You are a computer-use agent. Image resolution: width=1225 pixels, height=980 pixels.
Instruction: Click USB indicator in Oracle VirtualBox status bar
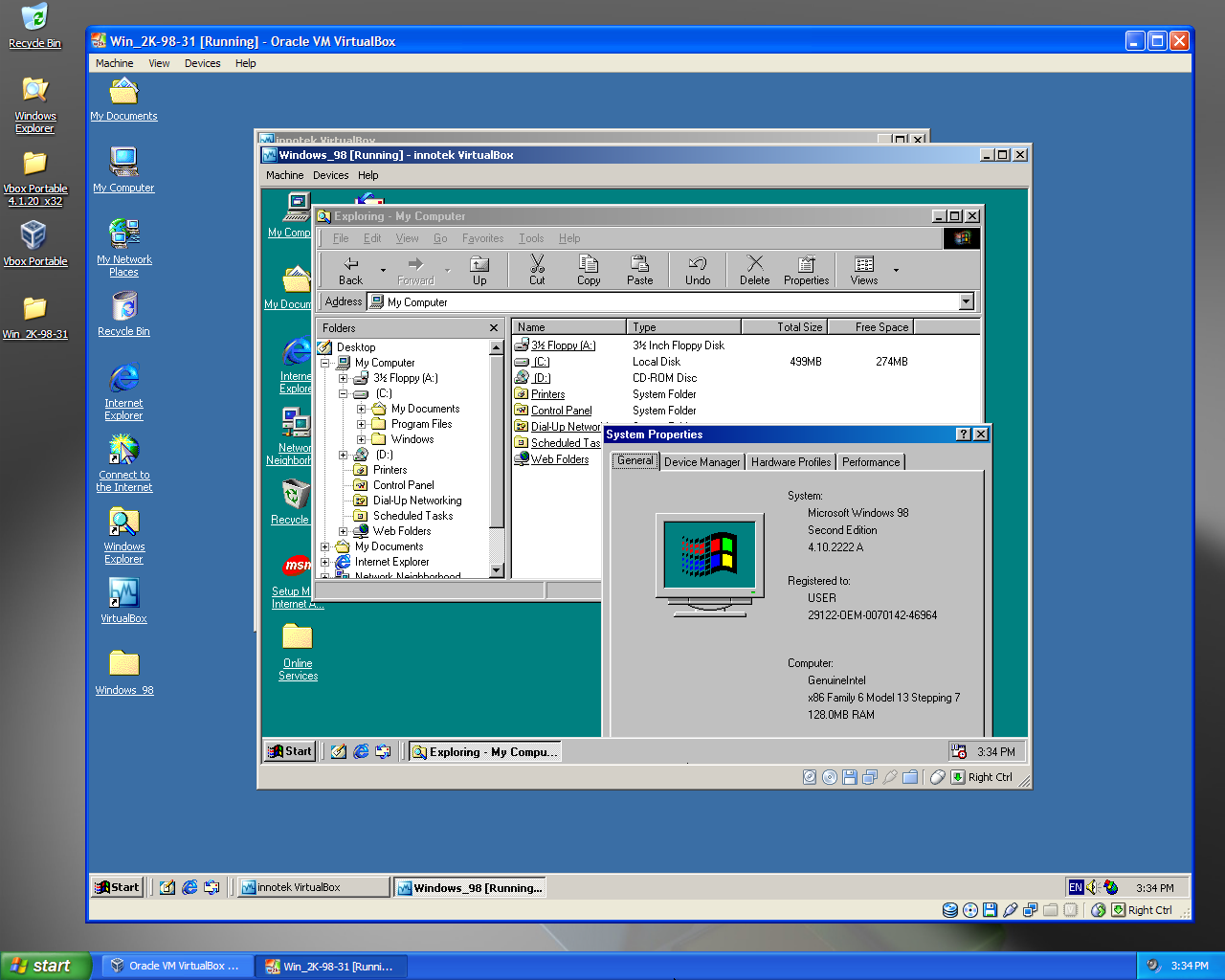pos(1011,910)
